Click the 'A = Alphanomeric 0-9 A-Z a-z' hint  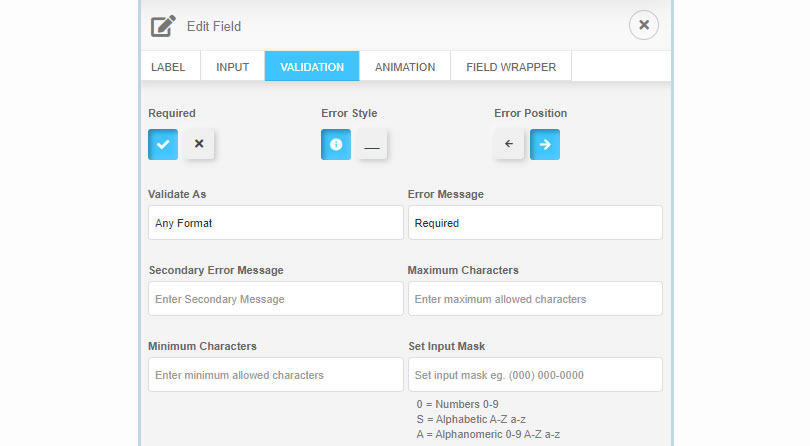pos(488,434)
